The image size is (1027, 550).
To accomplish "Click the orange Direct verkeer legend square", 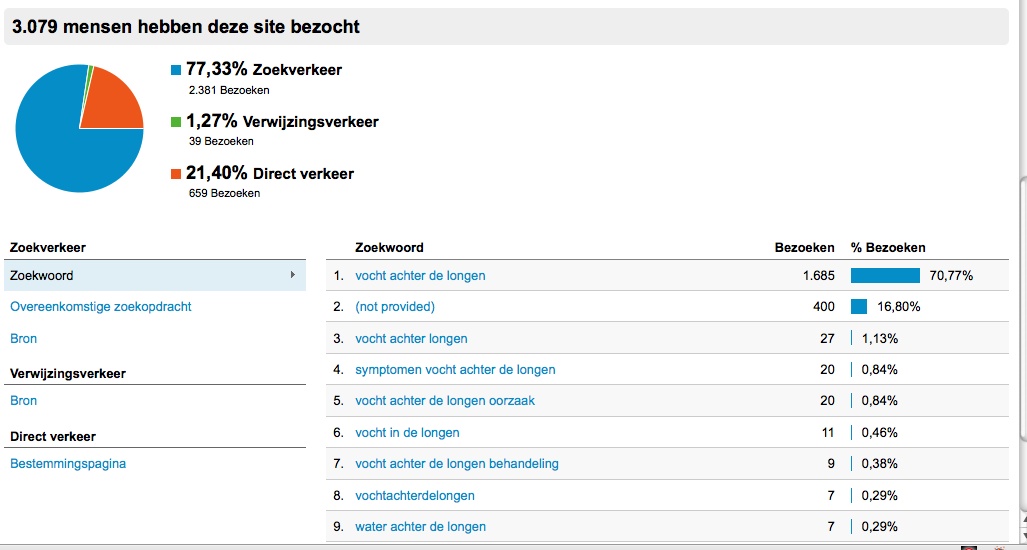I will (176, 174).
